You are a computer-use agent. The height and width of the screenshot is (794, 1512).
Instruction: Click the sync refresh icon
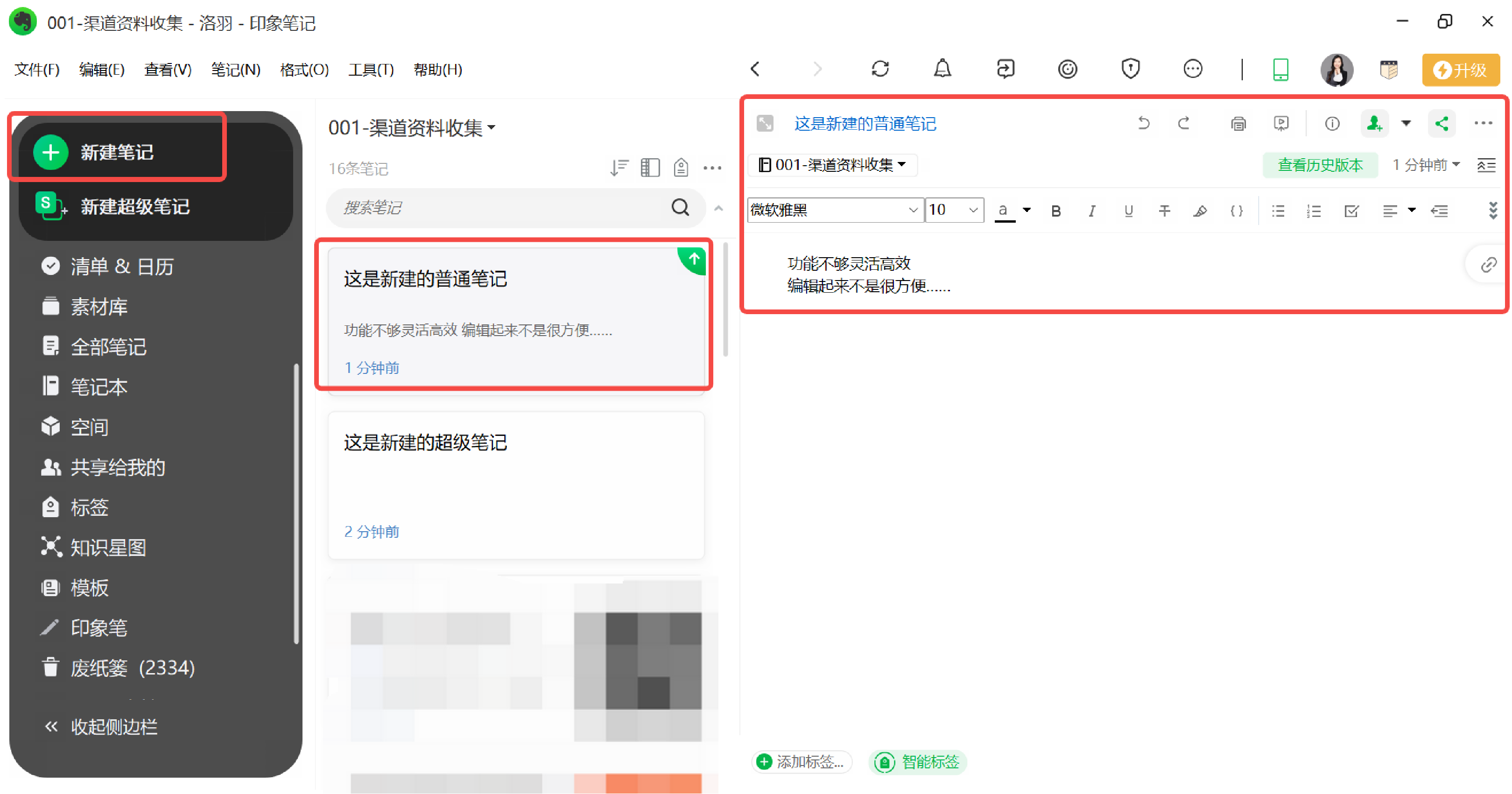click(880, 69)
